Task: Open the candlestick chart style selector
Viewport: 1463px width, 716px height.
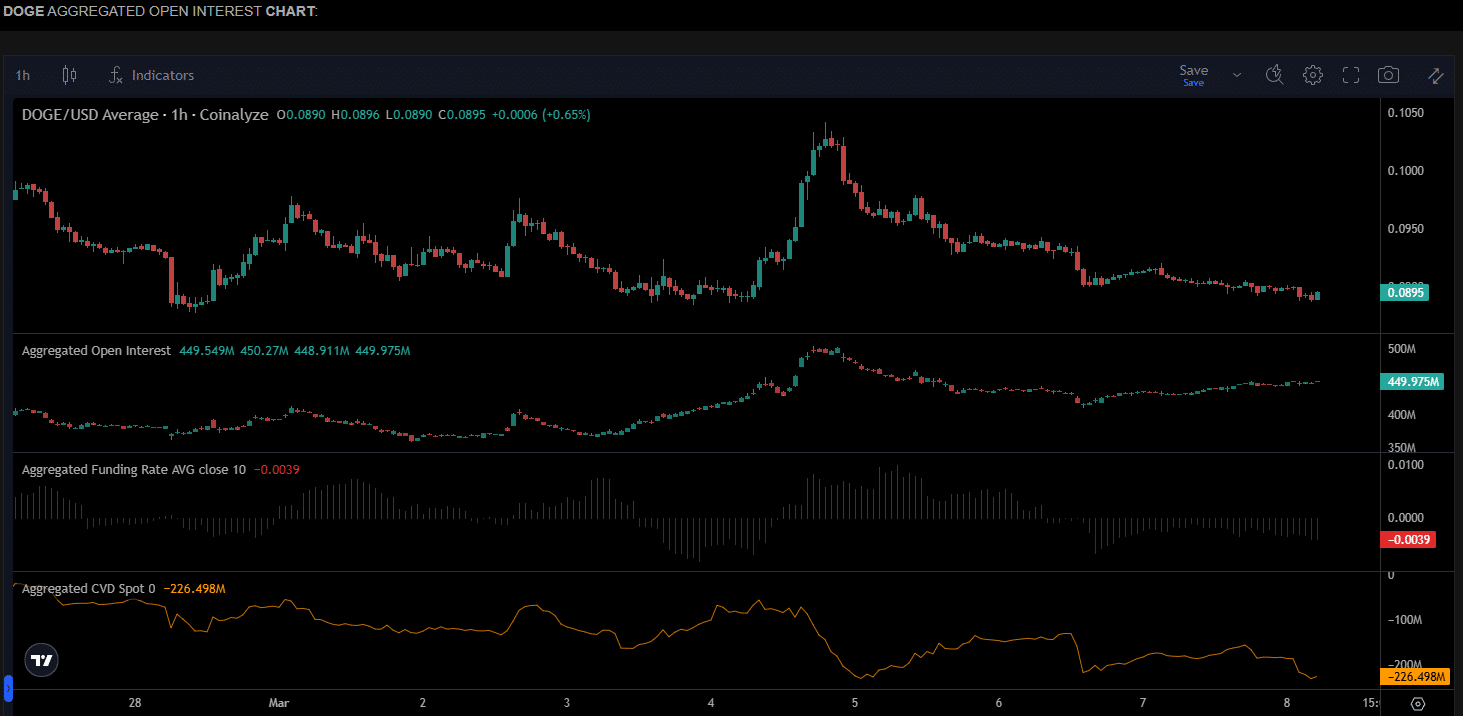Action: click(69, 75)
